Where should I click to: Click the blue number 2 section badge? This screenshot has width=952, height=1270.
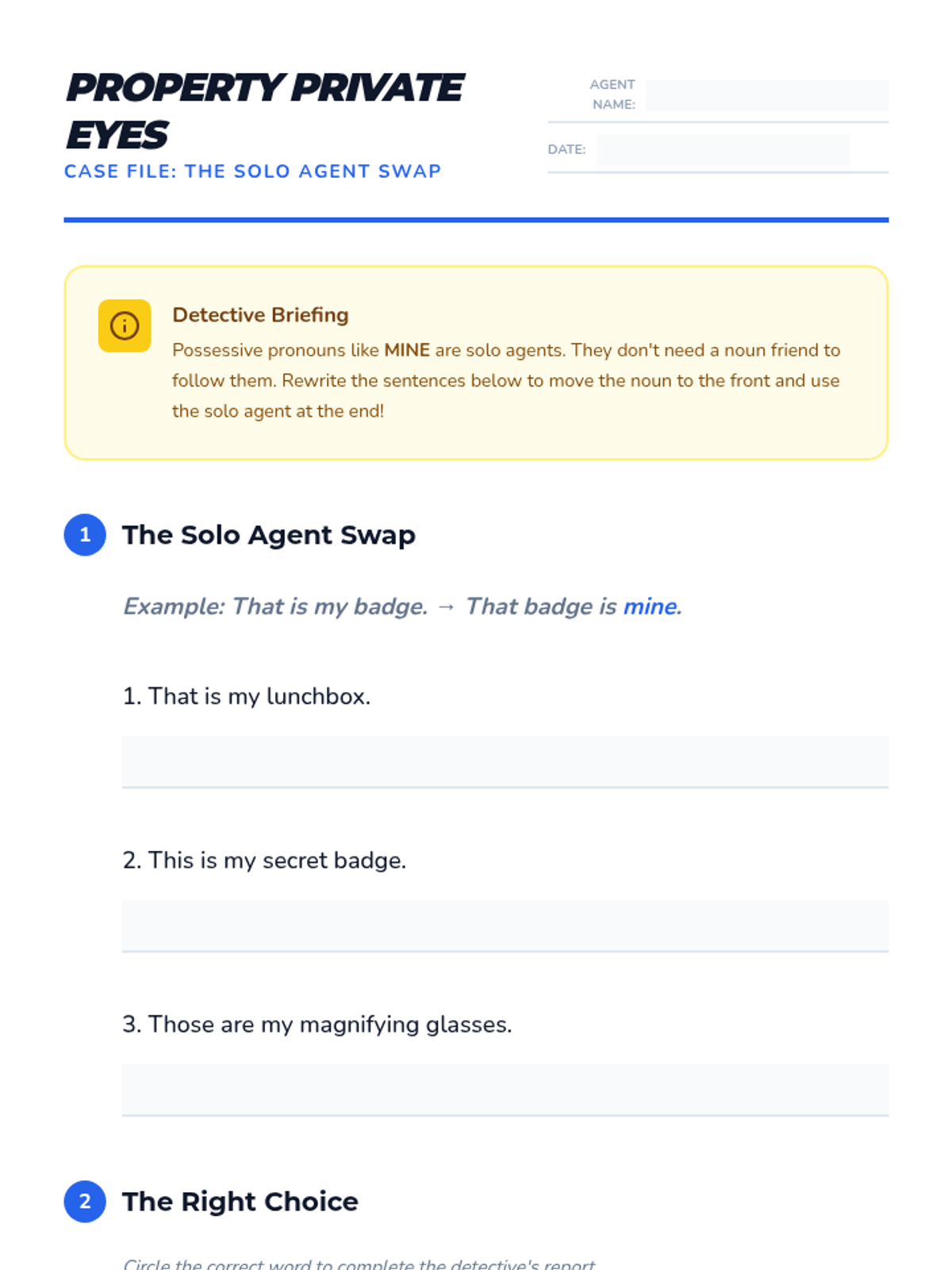[85, 1202]
